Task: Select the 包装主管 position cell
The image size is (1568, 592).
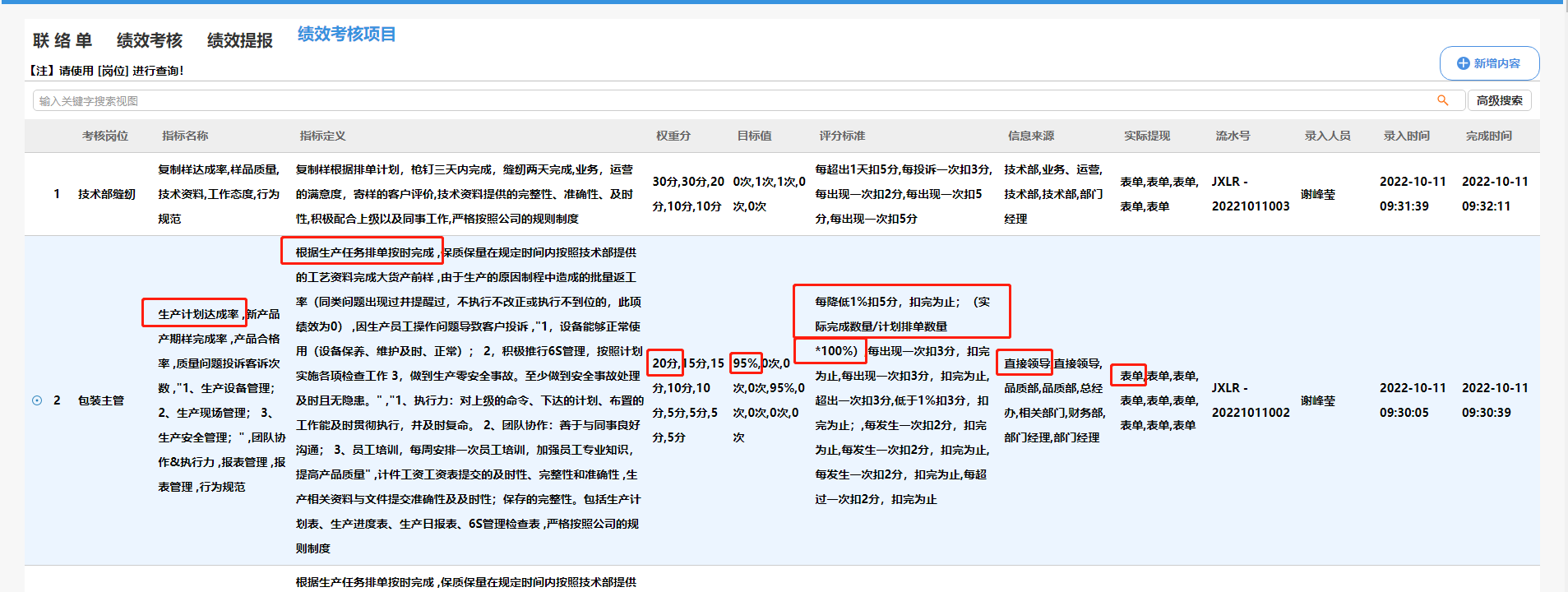Action: click(101, 400)
